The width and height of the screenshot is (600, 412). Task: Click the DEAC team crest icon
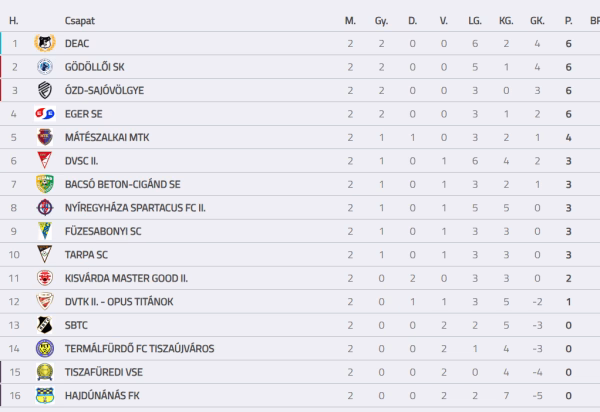pyautogui.click(x=45, y=43)
